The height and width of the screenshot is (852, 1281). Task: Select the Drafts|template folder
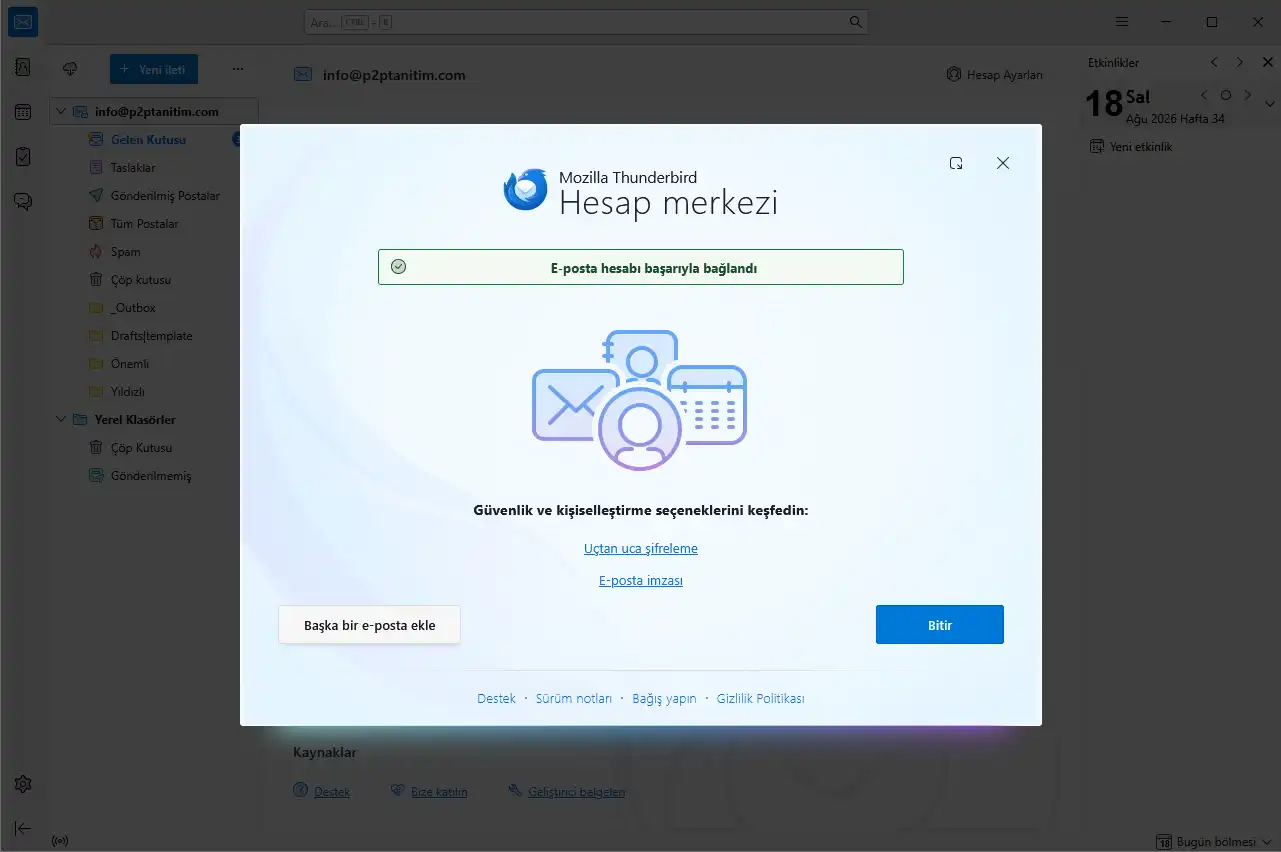tap(151, 336)
